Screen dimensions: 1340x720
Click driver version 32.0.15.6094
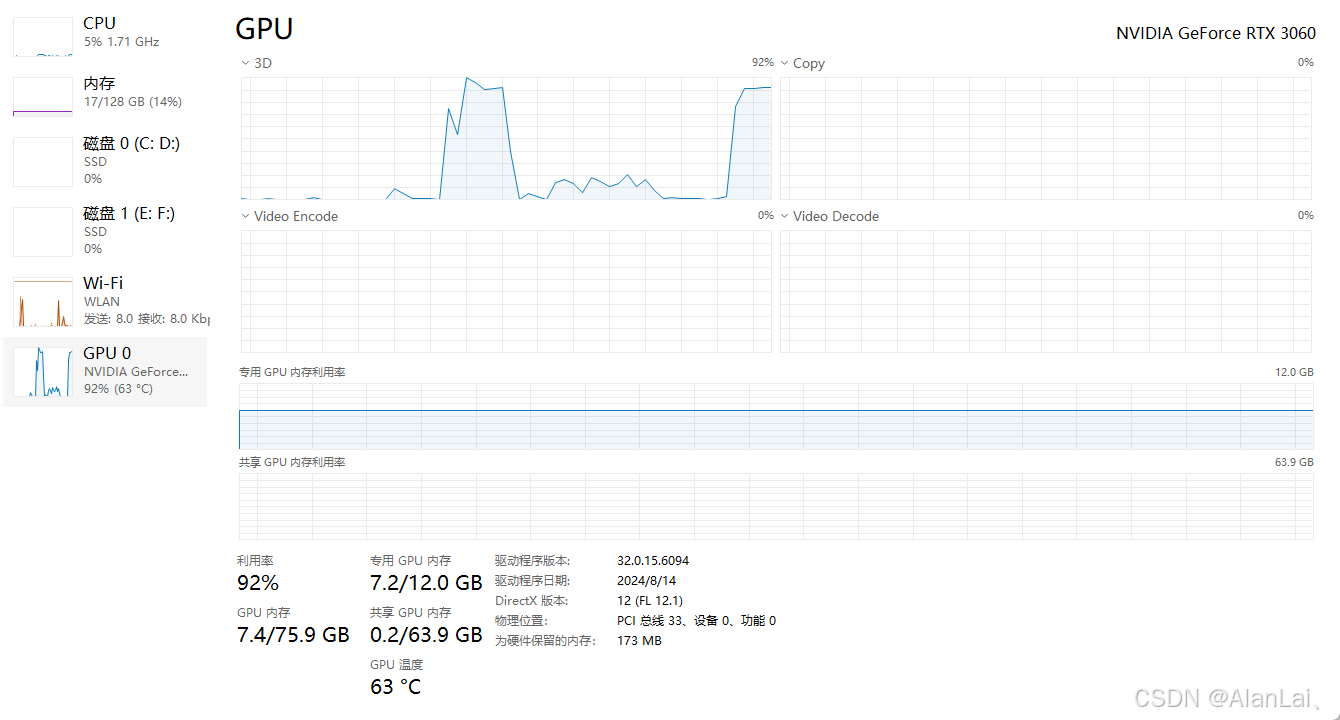coord(653,561)
